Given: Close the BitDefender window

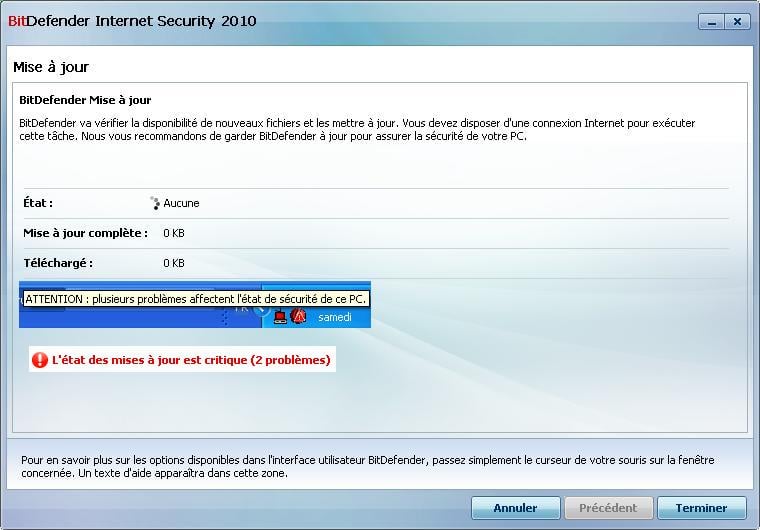Looking at the screenshot, I should pyautogui.click(x=737, y=22).
